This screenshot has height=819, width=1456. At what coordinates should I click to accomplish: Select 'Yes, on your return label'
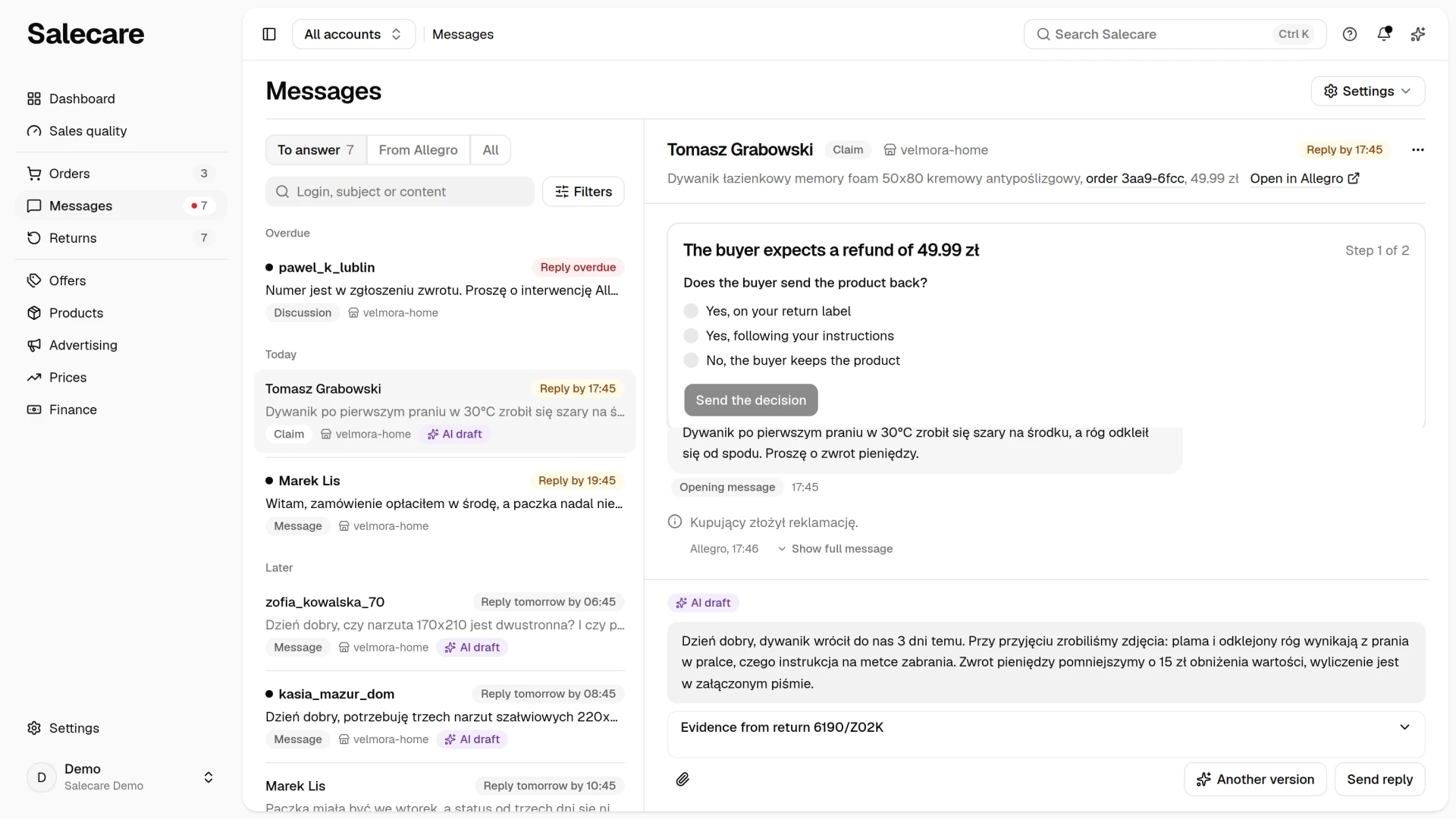767,311
